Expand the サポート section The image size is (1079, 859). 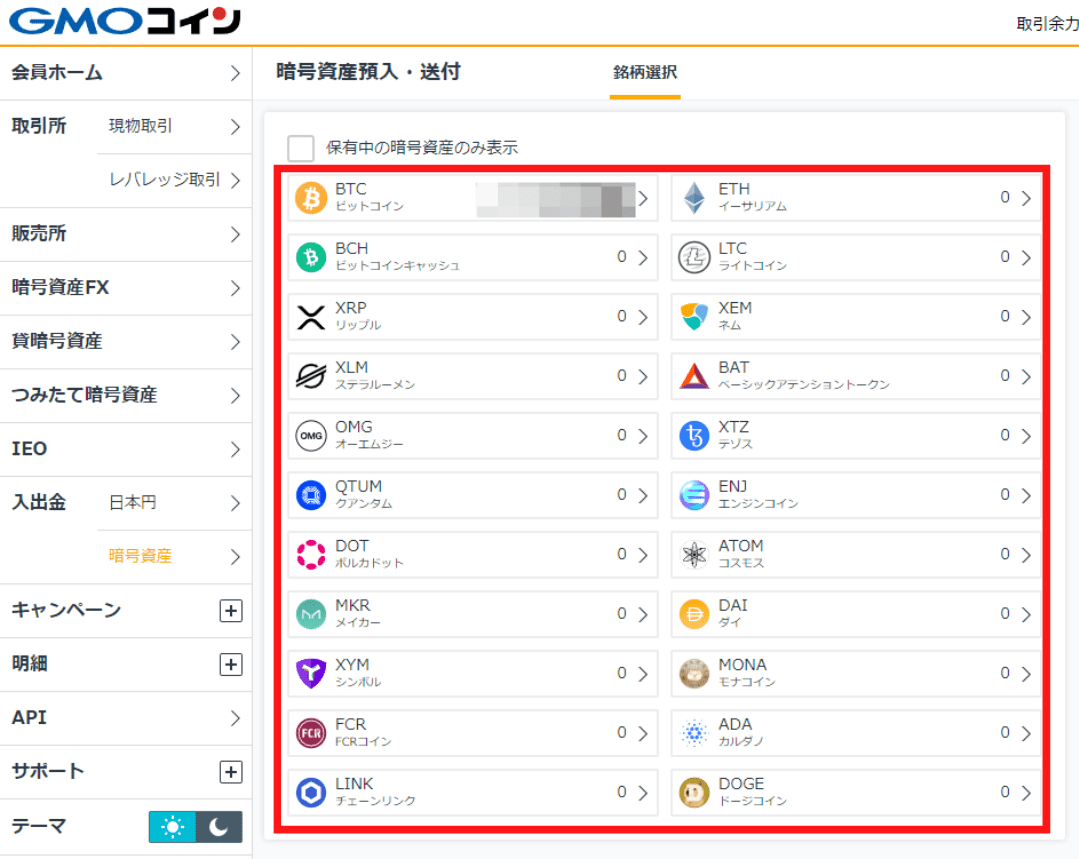point(231,771)
